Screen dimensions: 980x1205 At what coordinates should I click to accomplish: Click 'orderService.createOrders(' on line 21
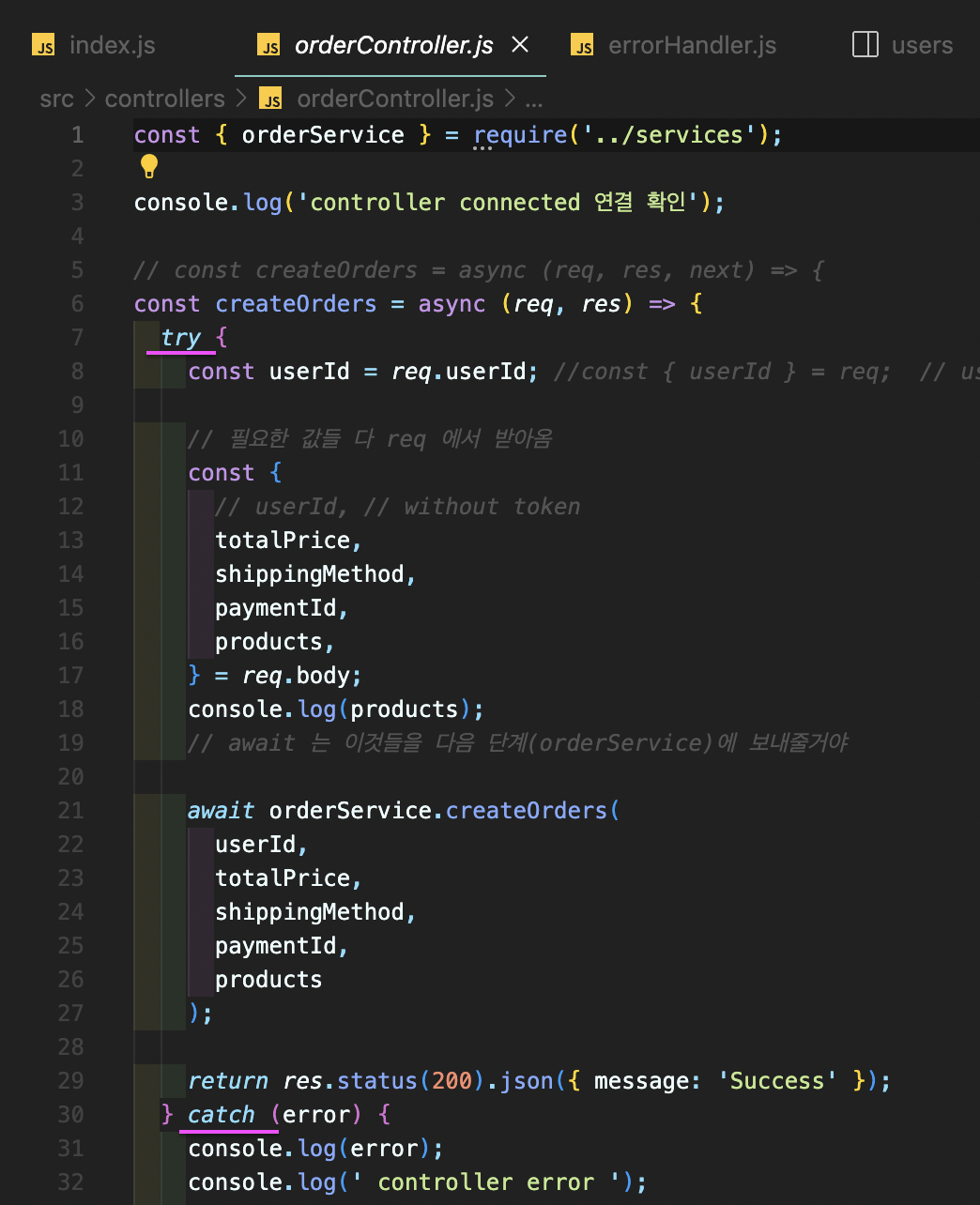(444, 811)
